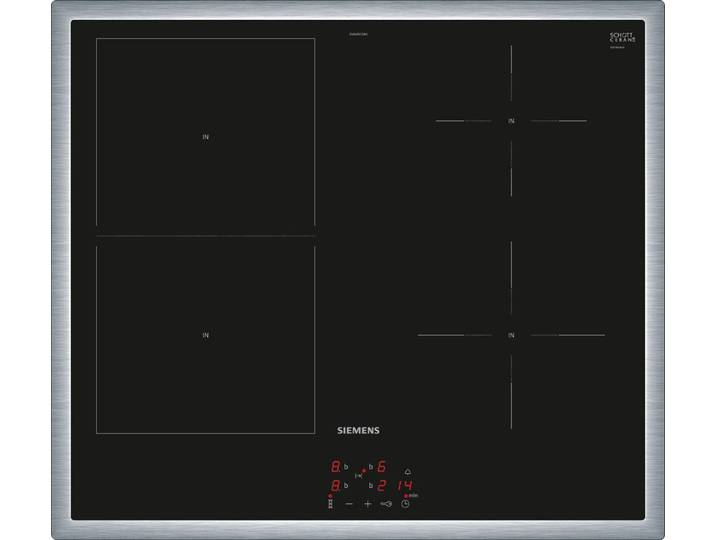Touch the bell kitchen alarm symbol
716x540 pixels.
coord(408,472)
